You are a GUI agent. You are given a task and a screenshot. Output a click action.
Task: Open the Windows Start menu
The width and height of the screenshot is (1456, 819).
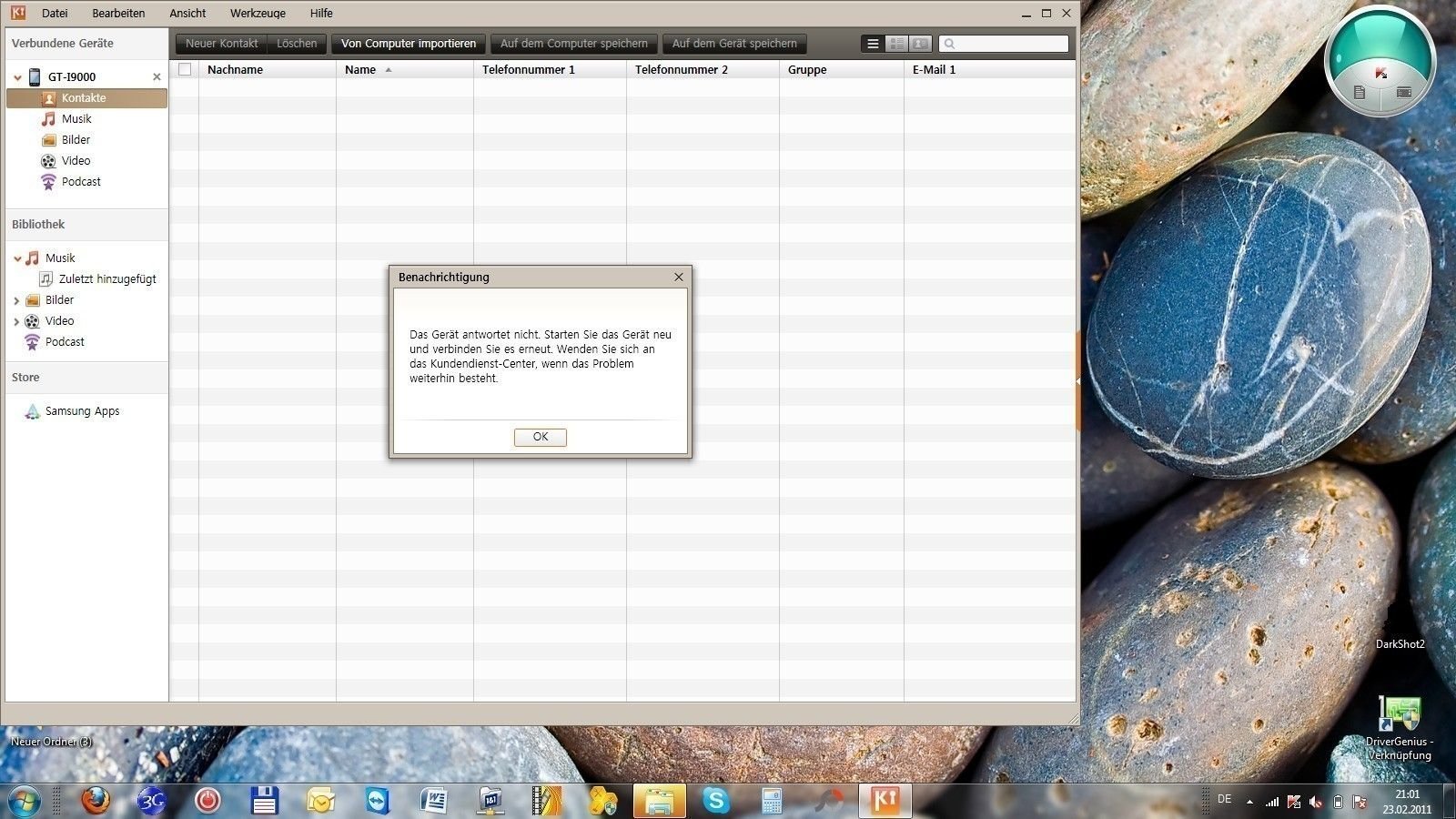click(x=24, y=801)
